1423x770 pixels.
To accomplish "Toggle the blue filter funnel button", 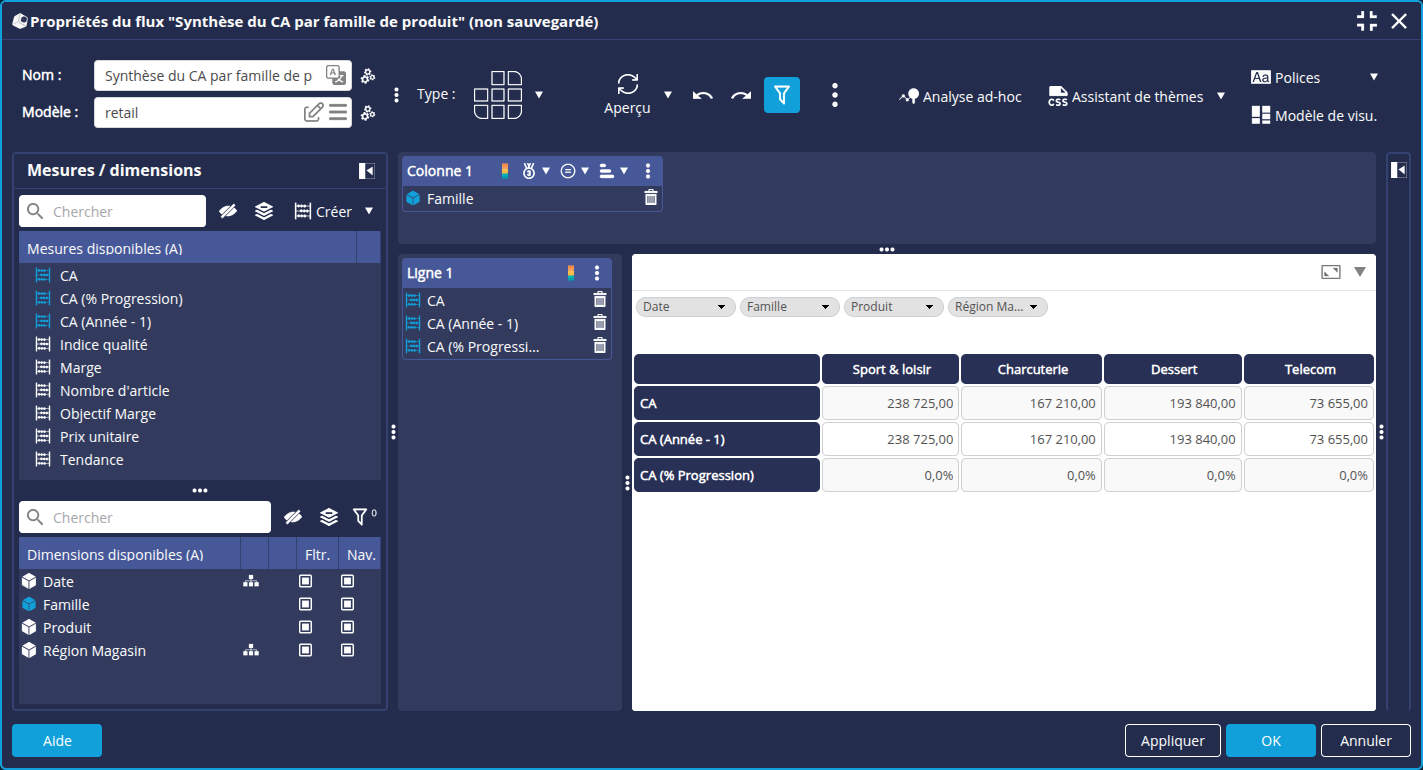I will click(x=782, y=95).
